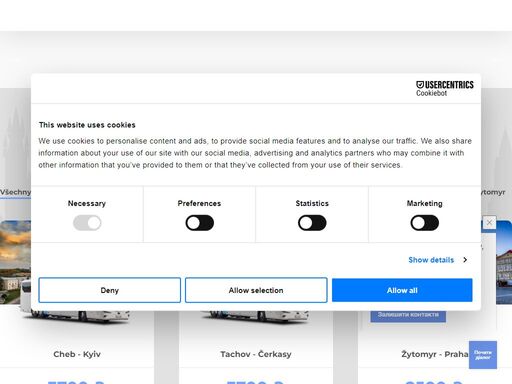Turn on the Marketing cookies toggle
This screenshot has width=512, height=384.
(424, 223)
